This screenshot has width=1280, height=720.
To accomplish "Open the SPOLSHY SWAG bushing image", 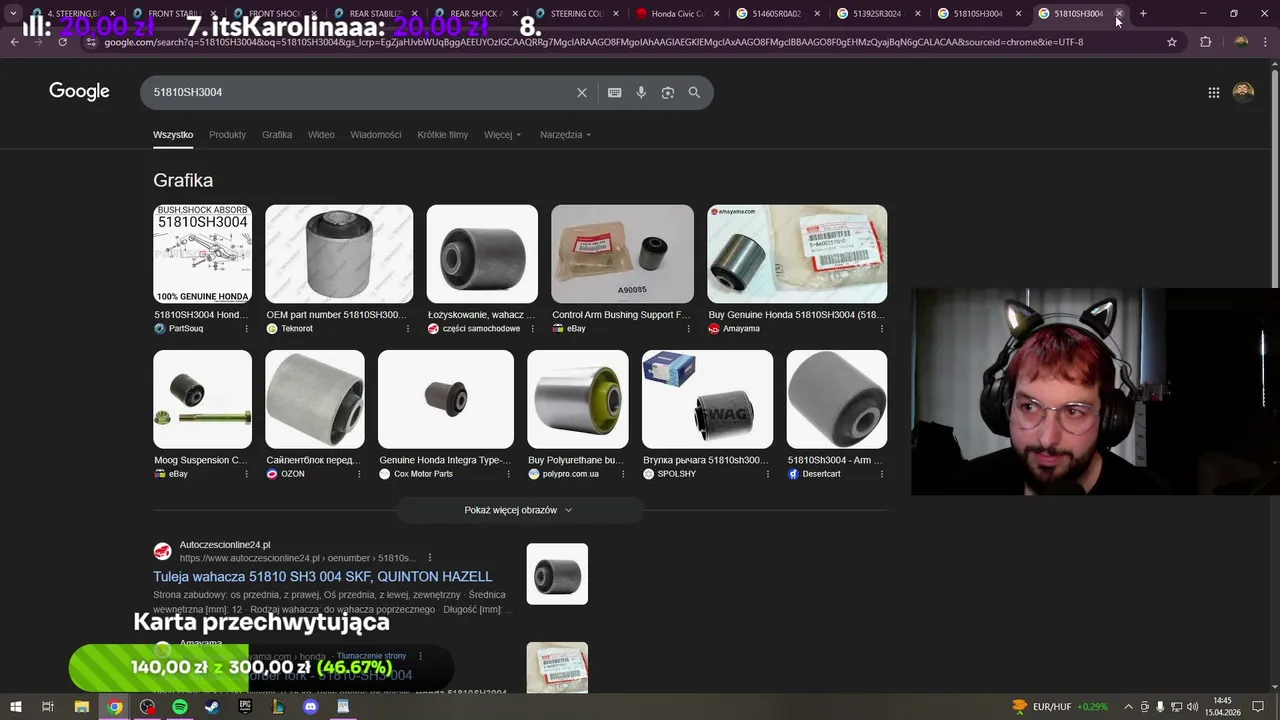I will (707, 399).
